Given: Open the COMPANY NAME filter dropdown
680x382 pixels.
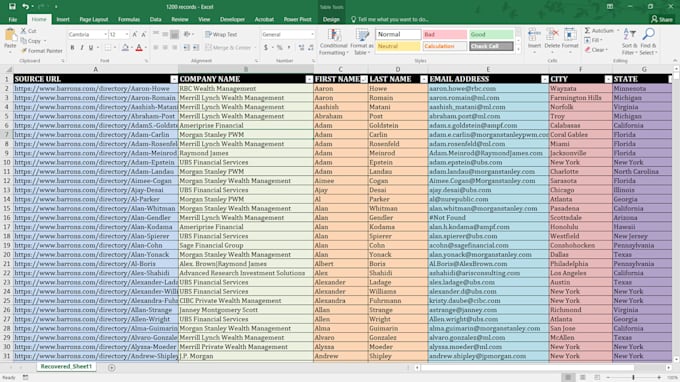Looking at the screenshot, I should pyautogui.click(x=309, y=79).
